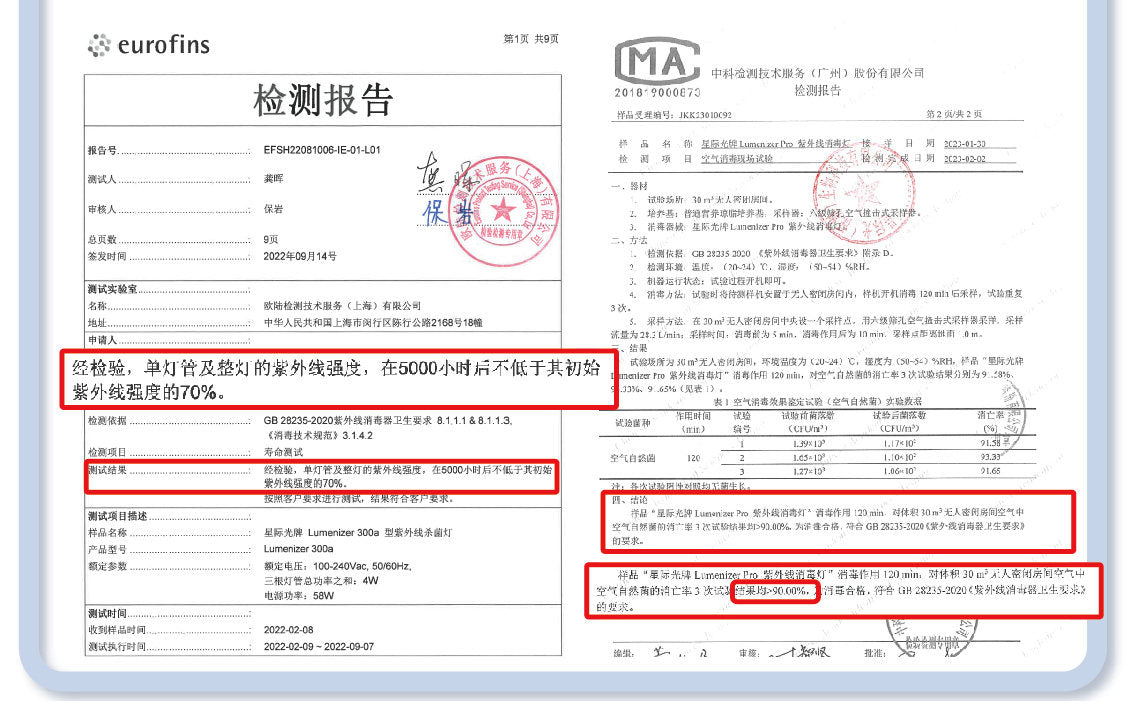Click the 审核人 label

pyautogui.click(x=102, y=210)
